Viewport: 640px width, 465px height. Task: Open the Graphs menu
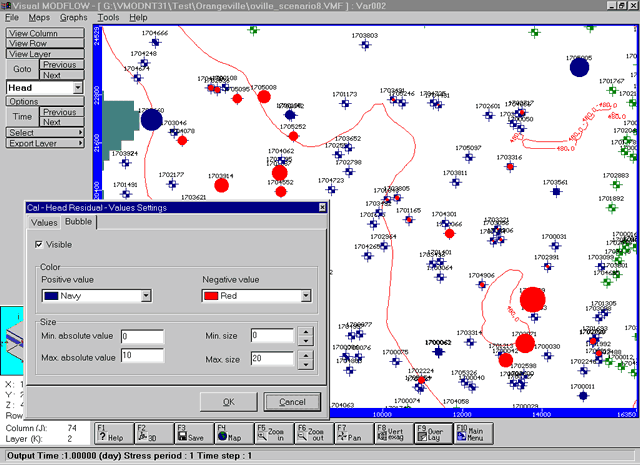tap(73, 18)
